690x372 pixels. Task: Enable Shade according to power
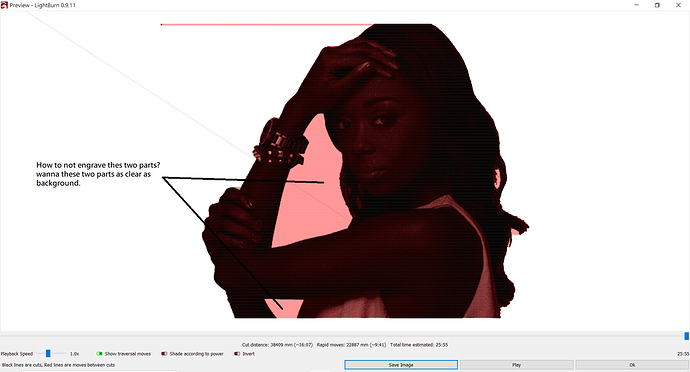coord(164,354)
